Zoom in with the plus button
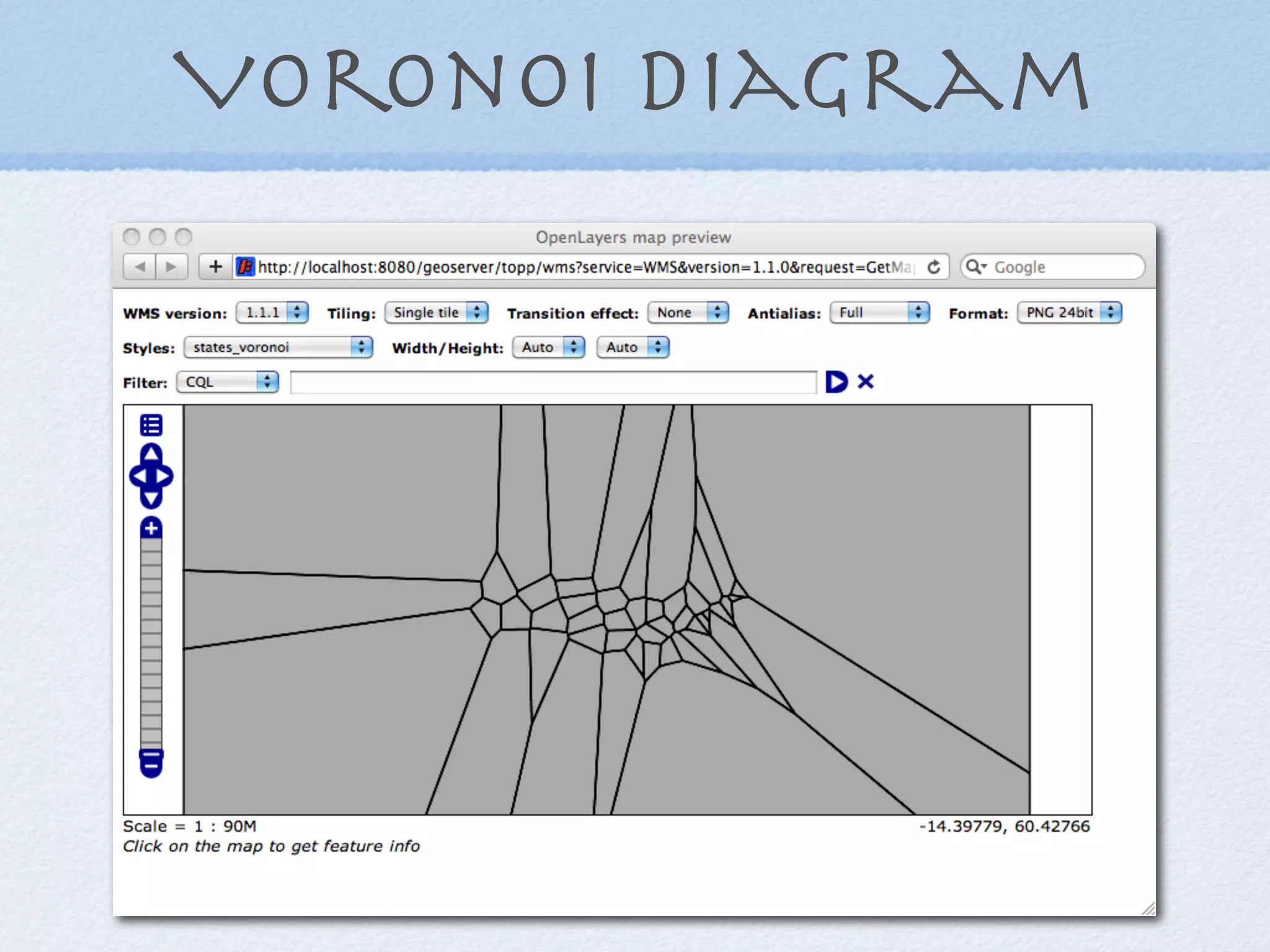Viewport: 1270px width, 952px height. 151,528
